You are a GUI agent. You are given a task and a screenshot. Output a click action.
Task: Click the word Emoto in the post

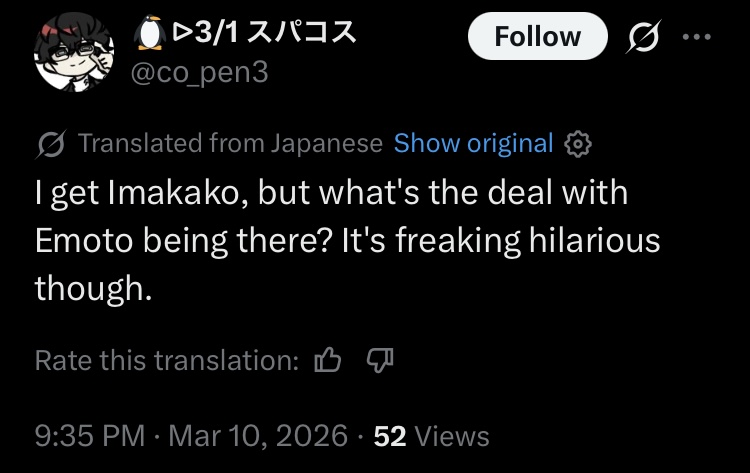pyautogui.click(x=84, y=240)
